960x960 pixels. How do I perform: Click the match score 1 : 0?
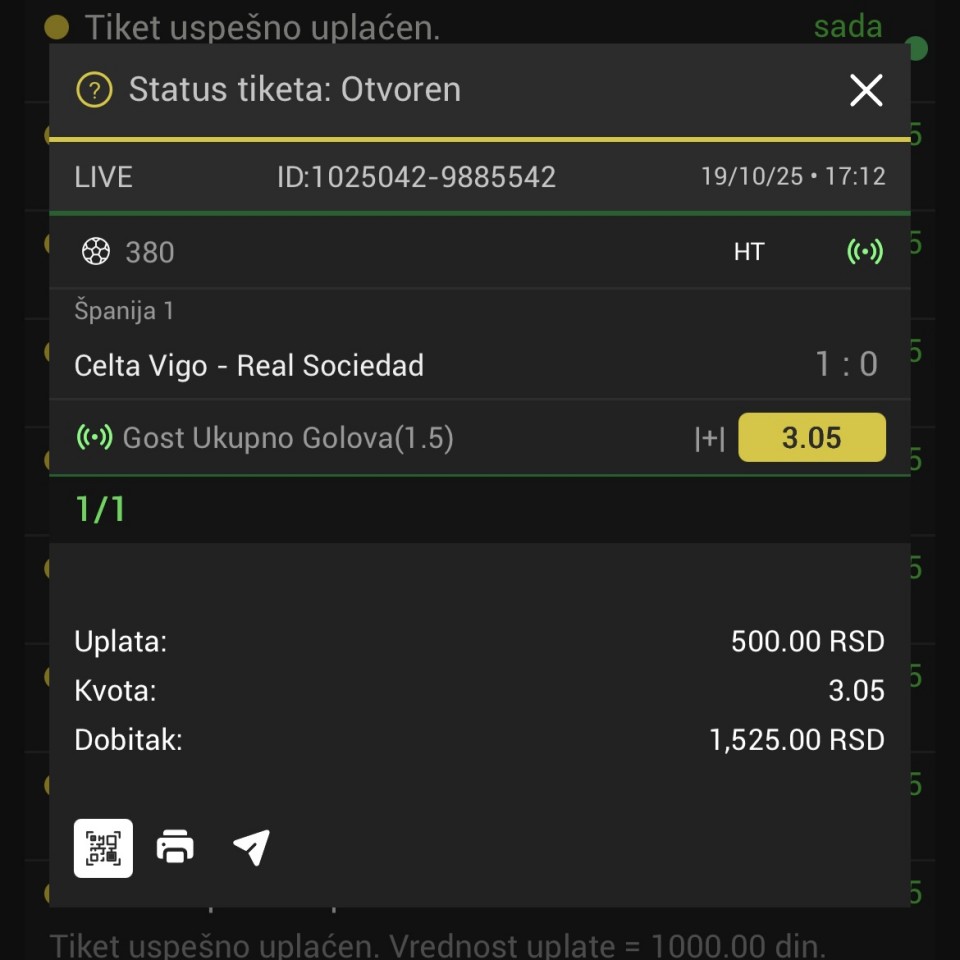846,364
